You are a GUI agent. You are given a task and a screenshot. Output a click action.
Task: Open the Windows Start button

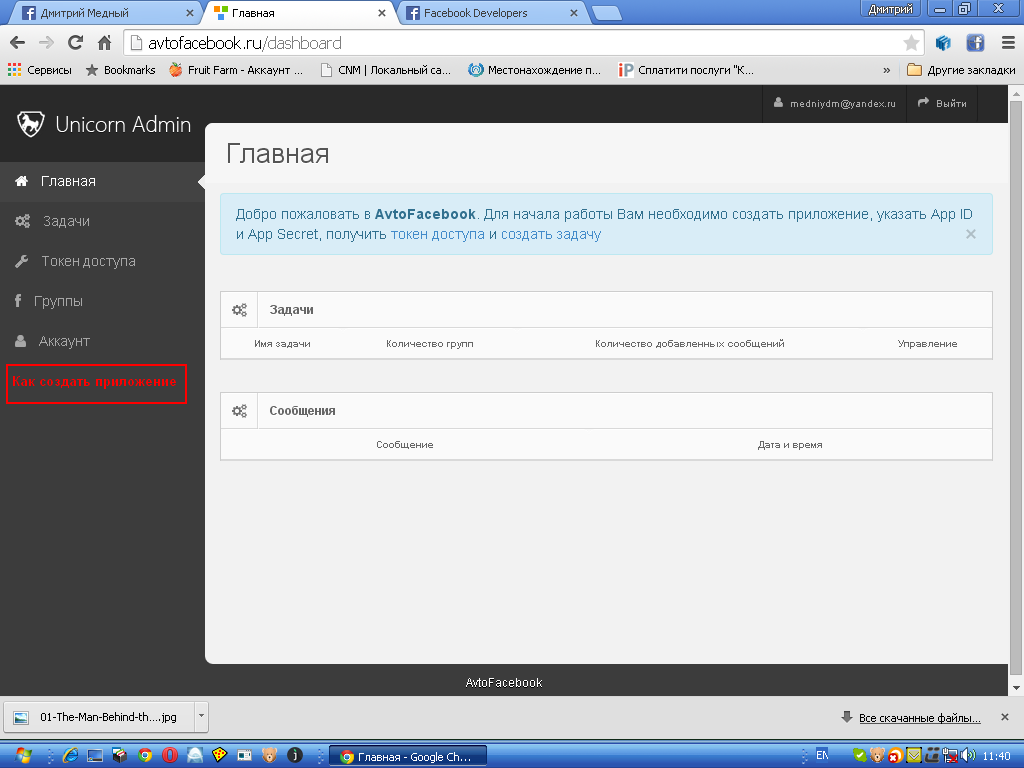(23, 756)
